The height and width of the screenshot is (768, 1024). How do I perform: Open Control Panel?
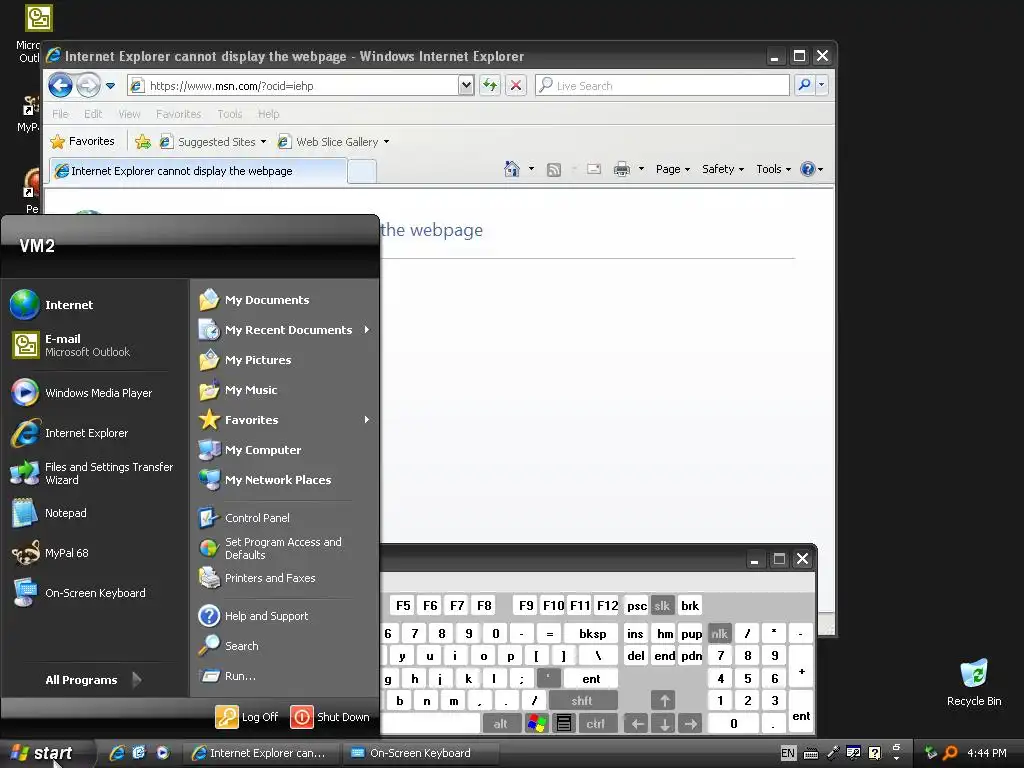(x=244, y=518)
